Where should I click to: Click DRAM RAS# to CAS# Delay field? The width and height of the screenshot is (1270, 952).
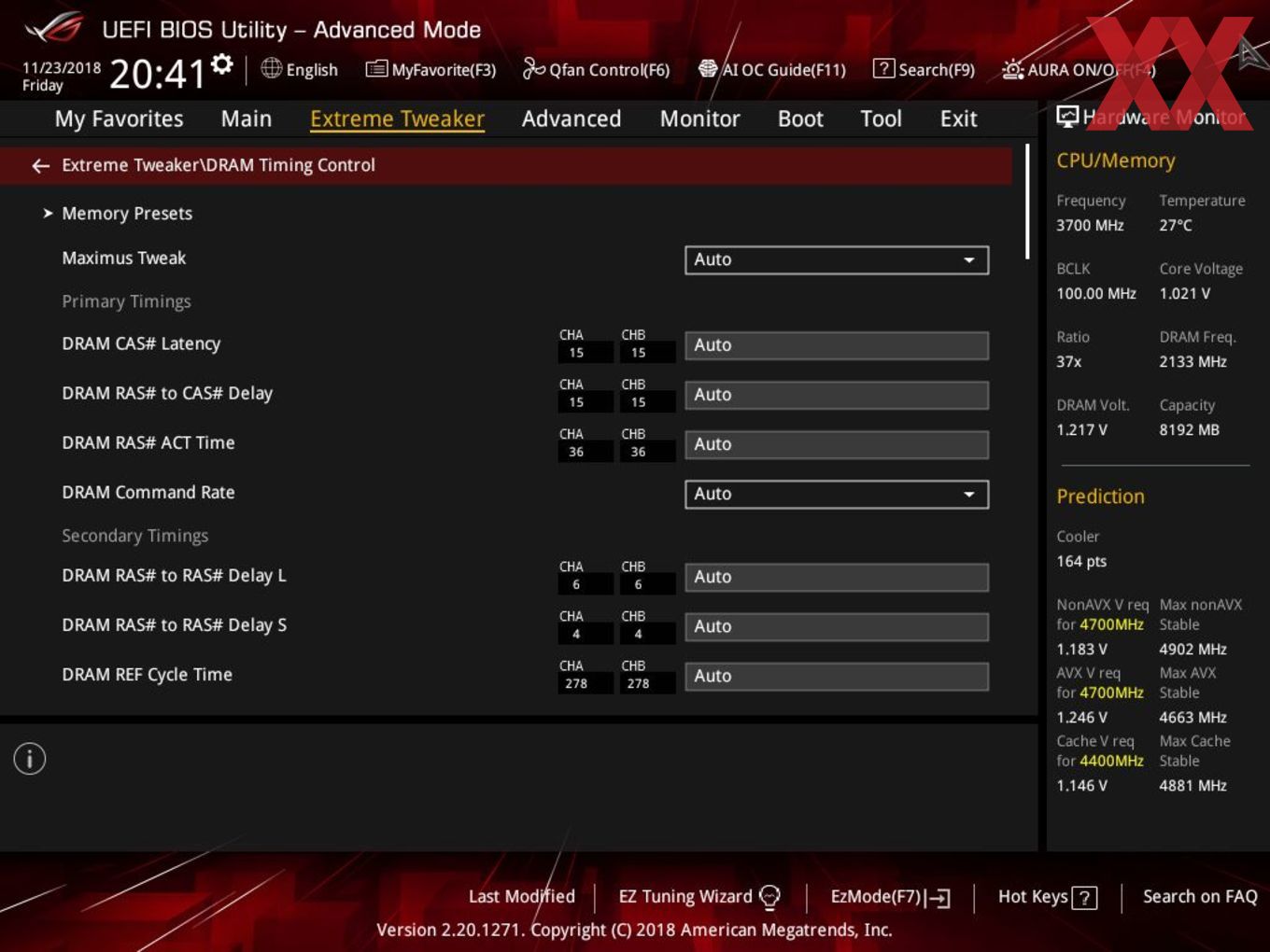click(837, 395)
